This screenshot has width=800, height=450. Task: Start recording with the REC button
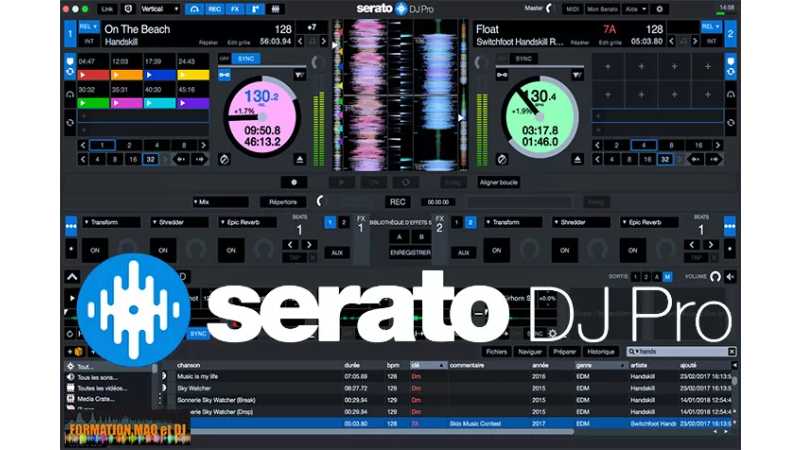click(397, 202)
